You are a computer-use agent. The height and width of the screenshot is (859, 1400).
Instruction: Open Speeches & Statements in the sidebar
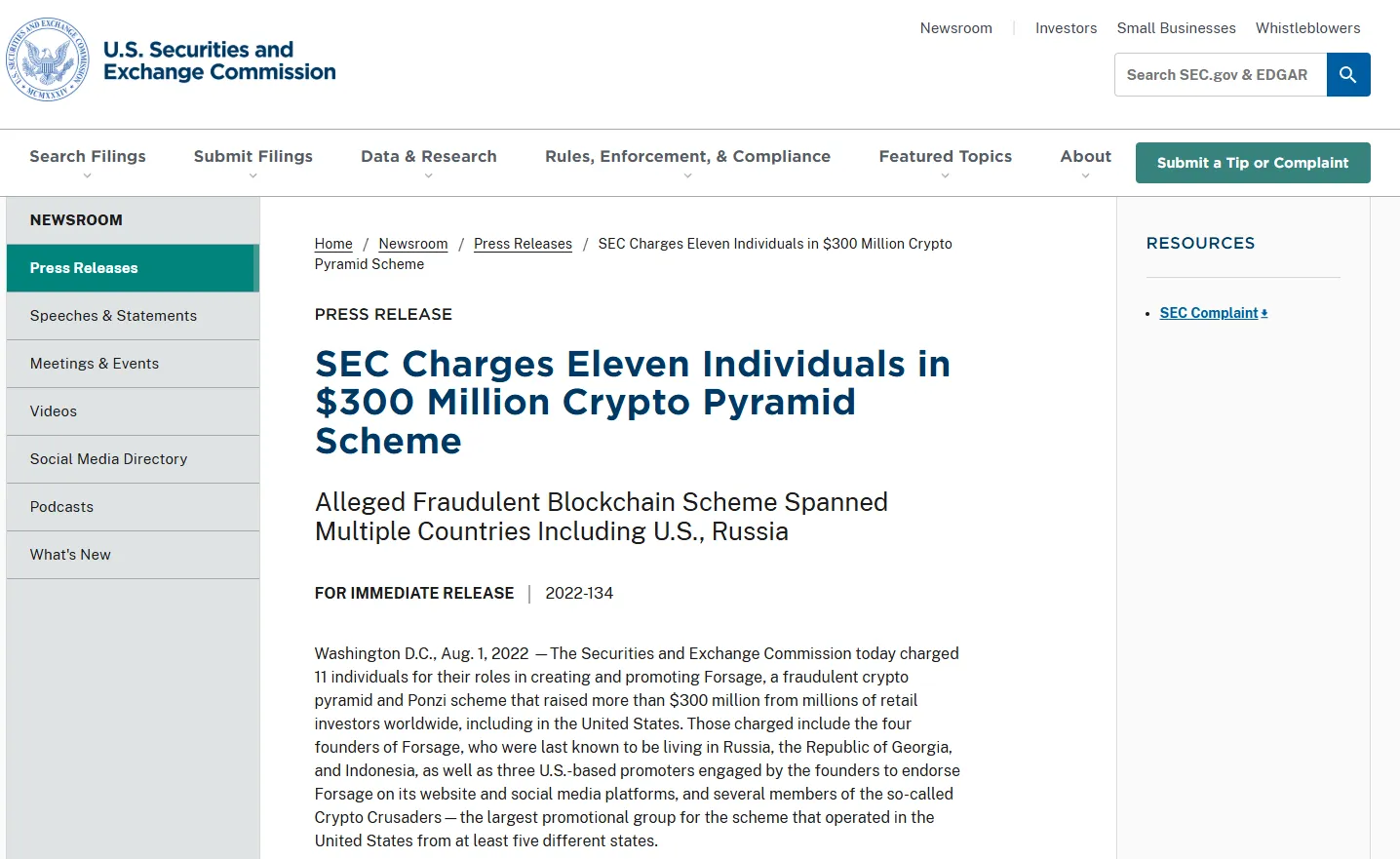[133, 316]
